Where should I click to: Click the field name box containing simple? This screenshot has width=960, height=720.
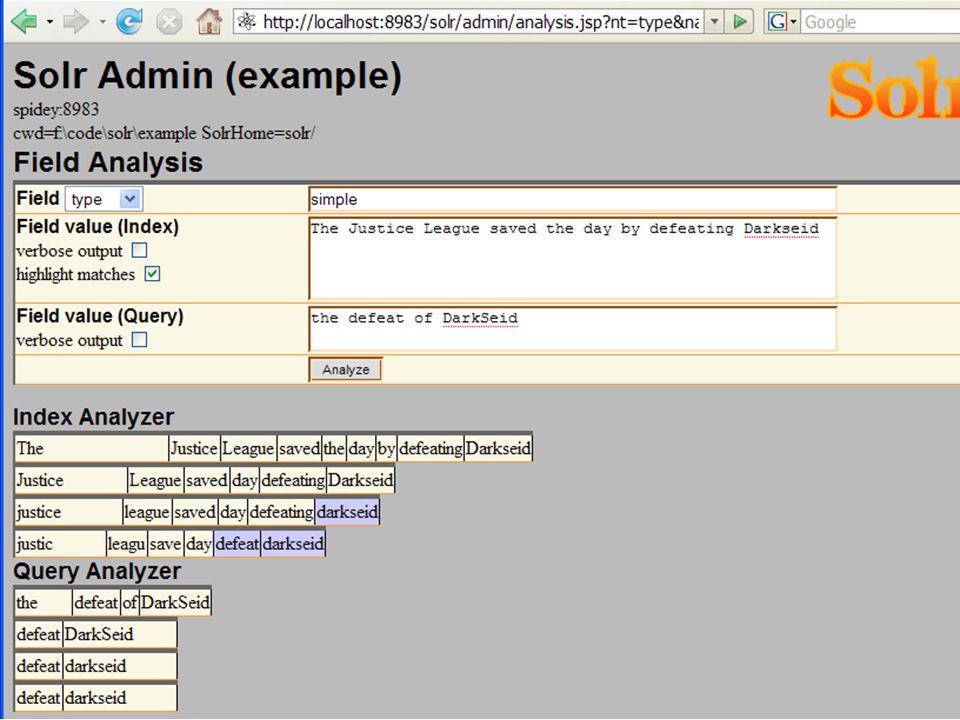(572, 199)
